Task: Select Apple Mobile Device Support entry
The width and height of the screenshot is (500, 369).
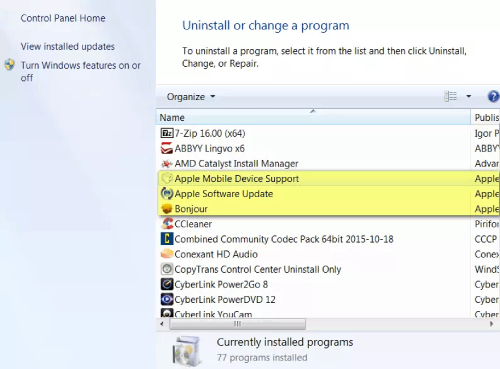Action: point(237,179)
